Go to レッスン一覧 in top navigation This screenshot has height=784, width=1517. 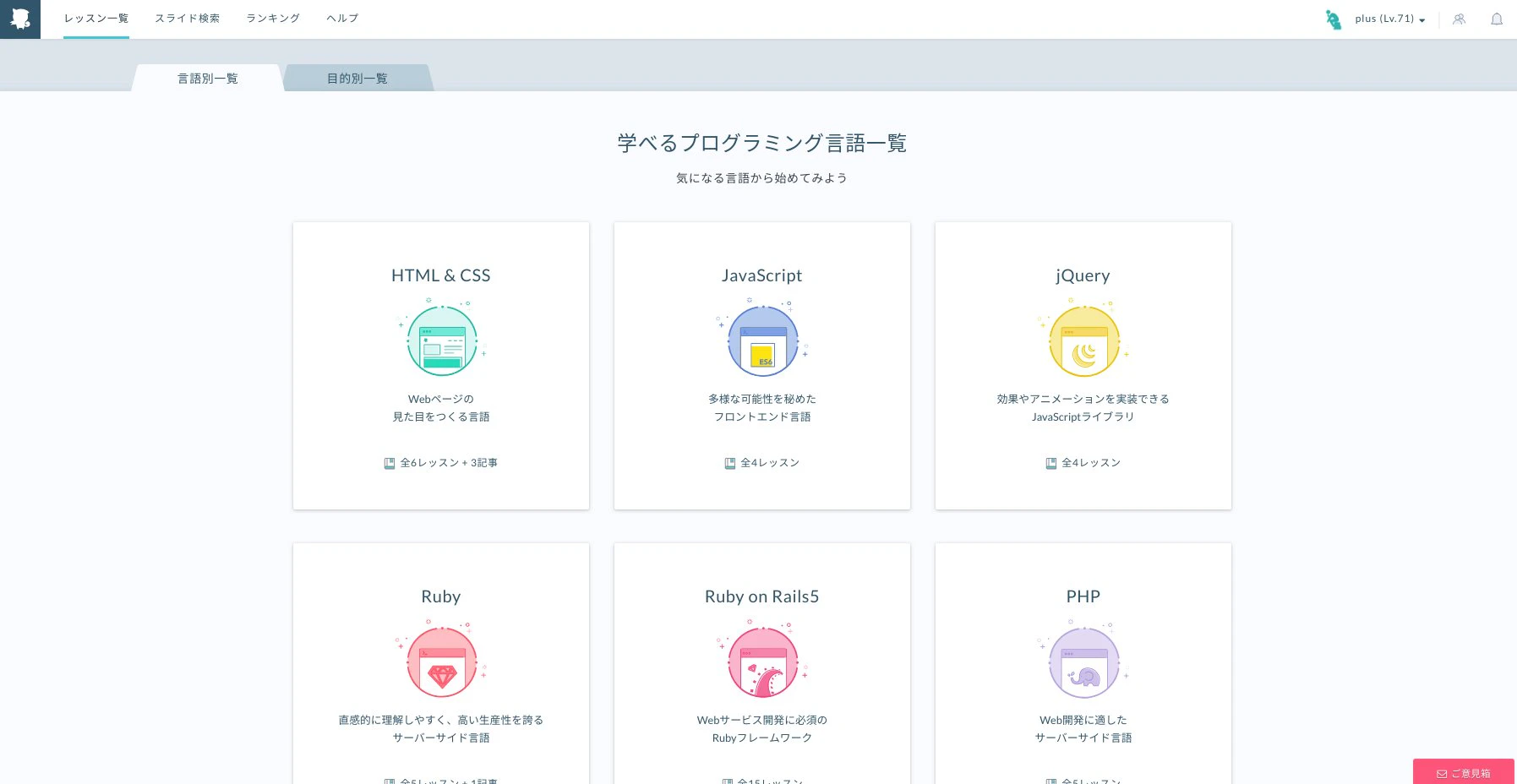[x=96, y=19]
